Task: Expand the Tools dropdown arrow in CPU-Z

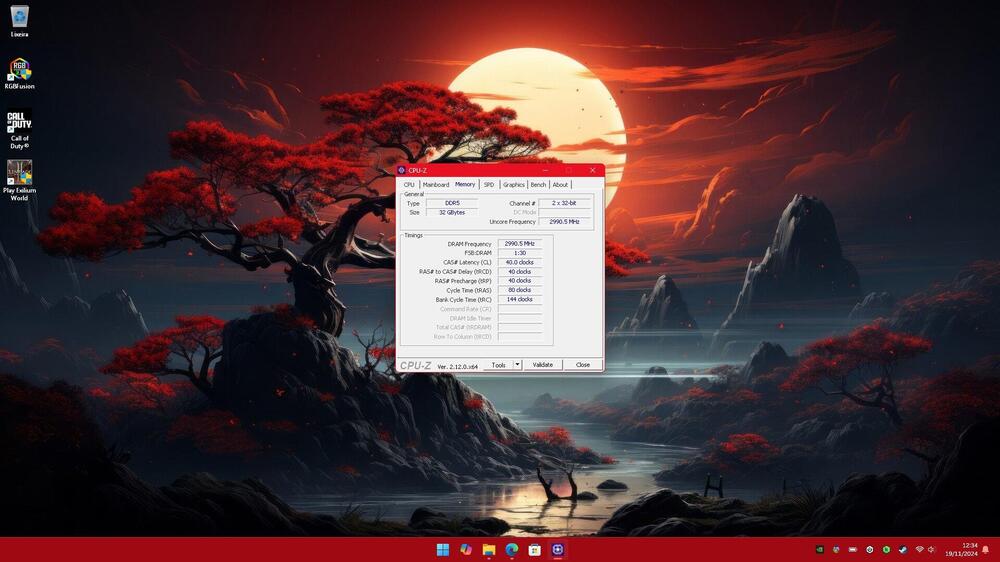Action: [x=517, y=365]
